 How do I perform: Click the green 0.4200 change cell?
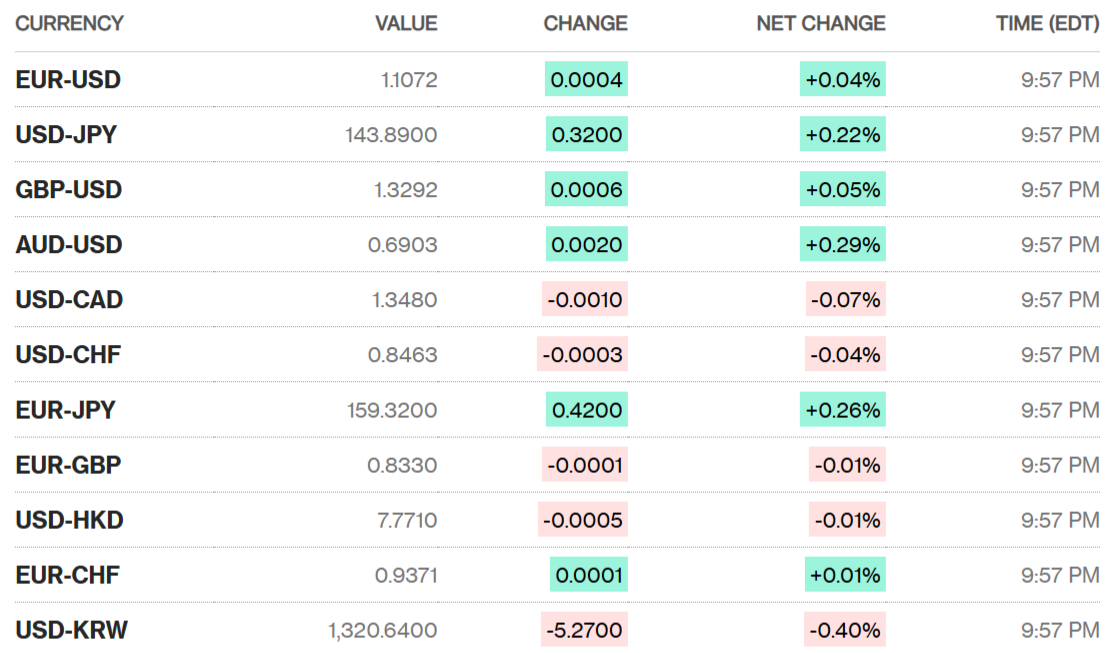[587, 410]
